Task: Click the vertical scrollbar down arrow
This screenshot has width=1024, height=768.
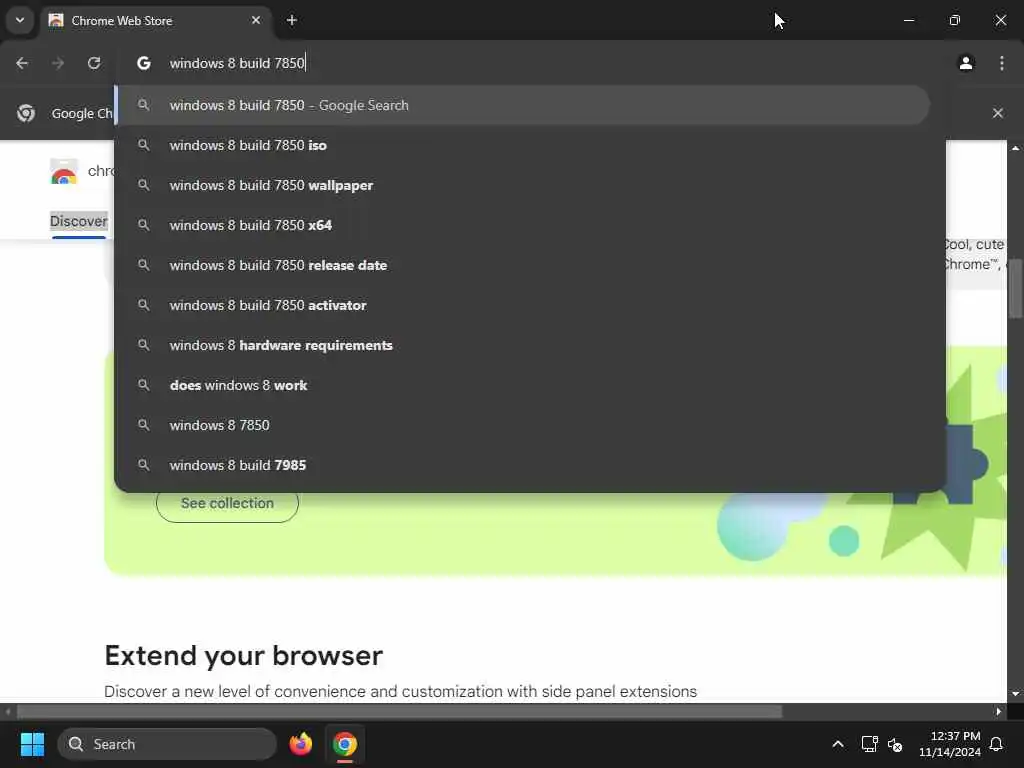Action: coord(1016,694)
